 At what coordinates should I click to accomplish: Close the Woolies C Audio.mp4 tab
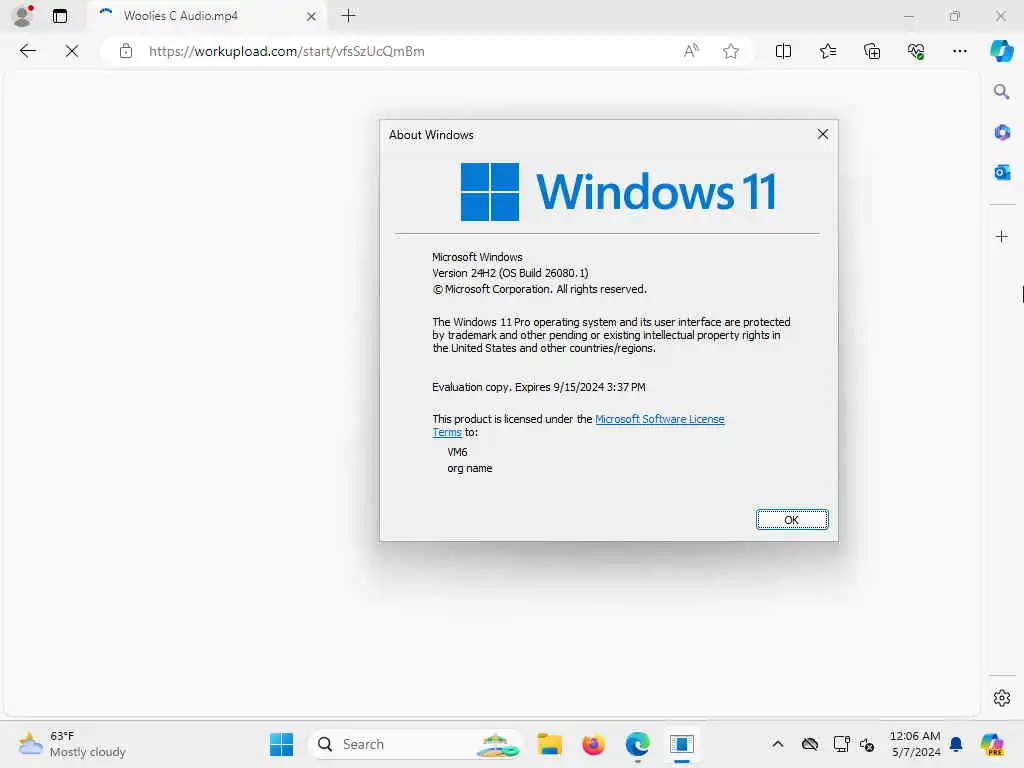click(x=312, y=16)
